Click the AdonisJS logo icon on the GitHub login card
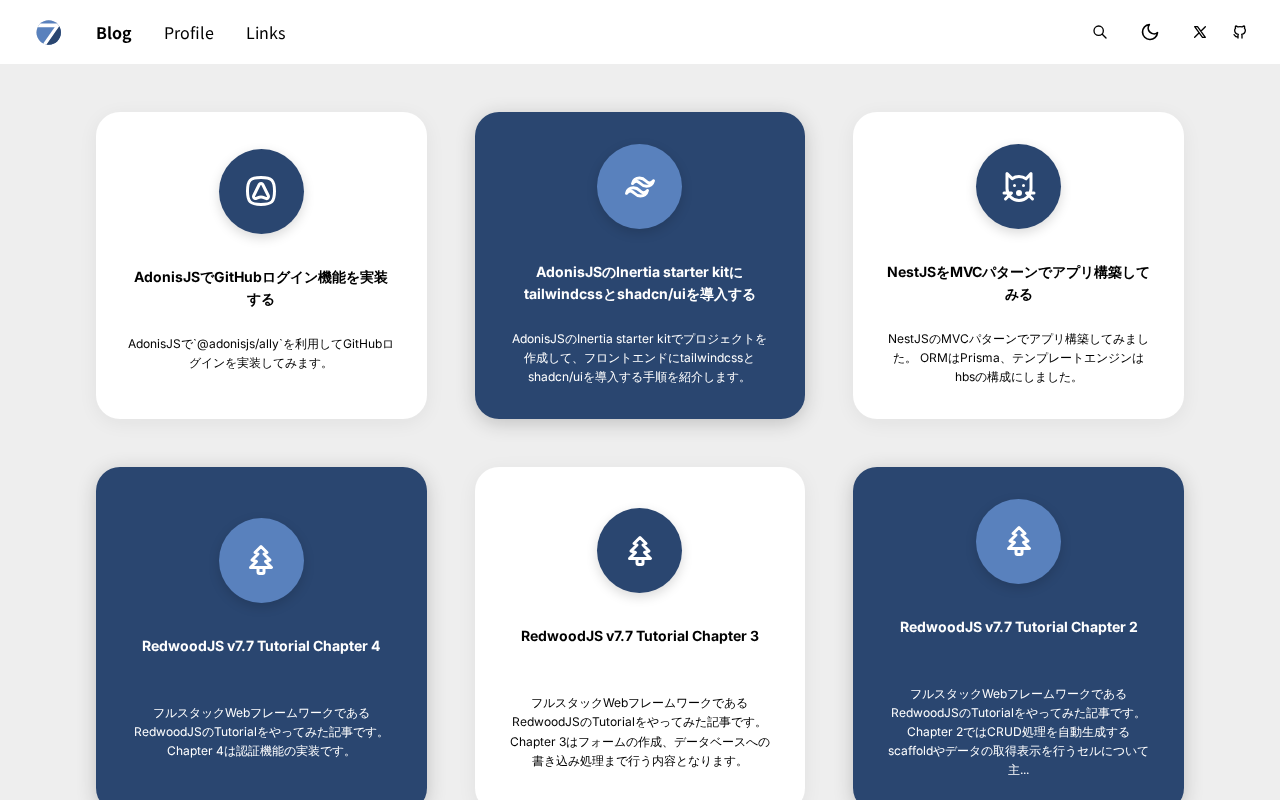The image size is (1280, 800). (x=261, y=191)
